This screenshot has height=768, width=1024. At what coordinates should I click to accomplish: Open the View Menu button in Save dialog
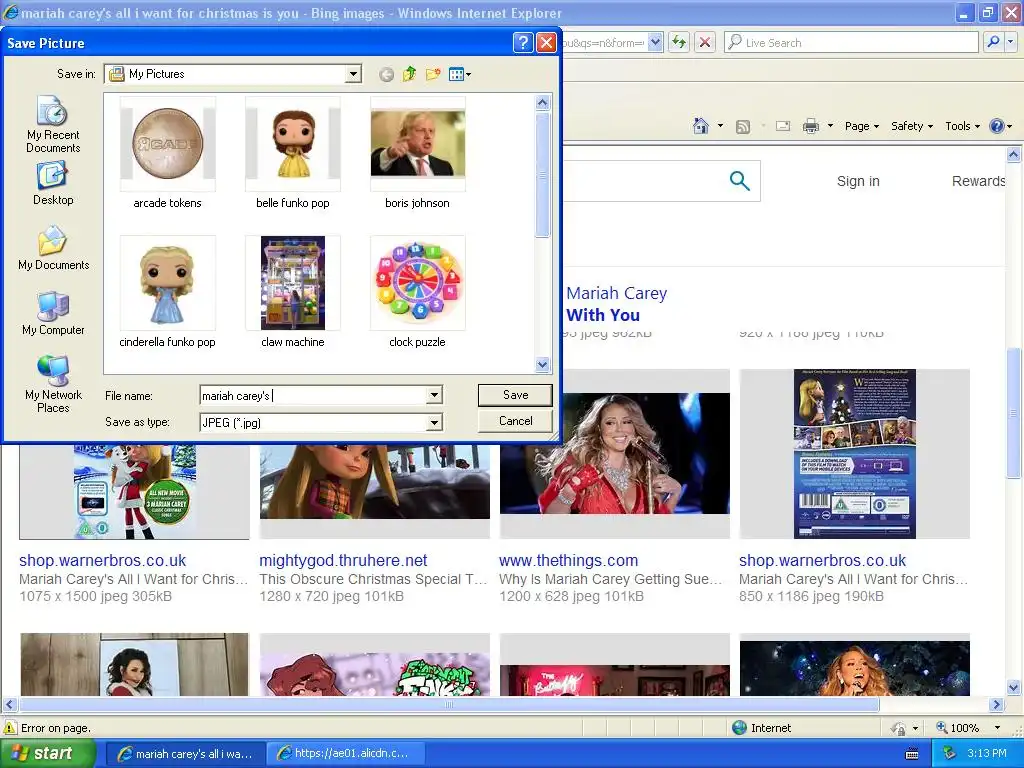tap(460, 74)
